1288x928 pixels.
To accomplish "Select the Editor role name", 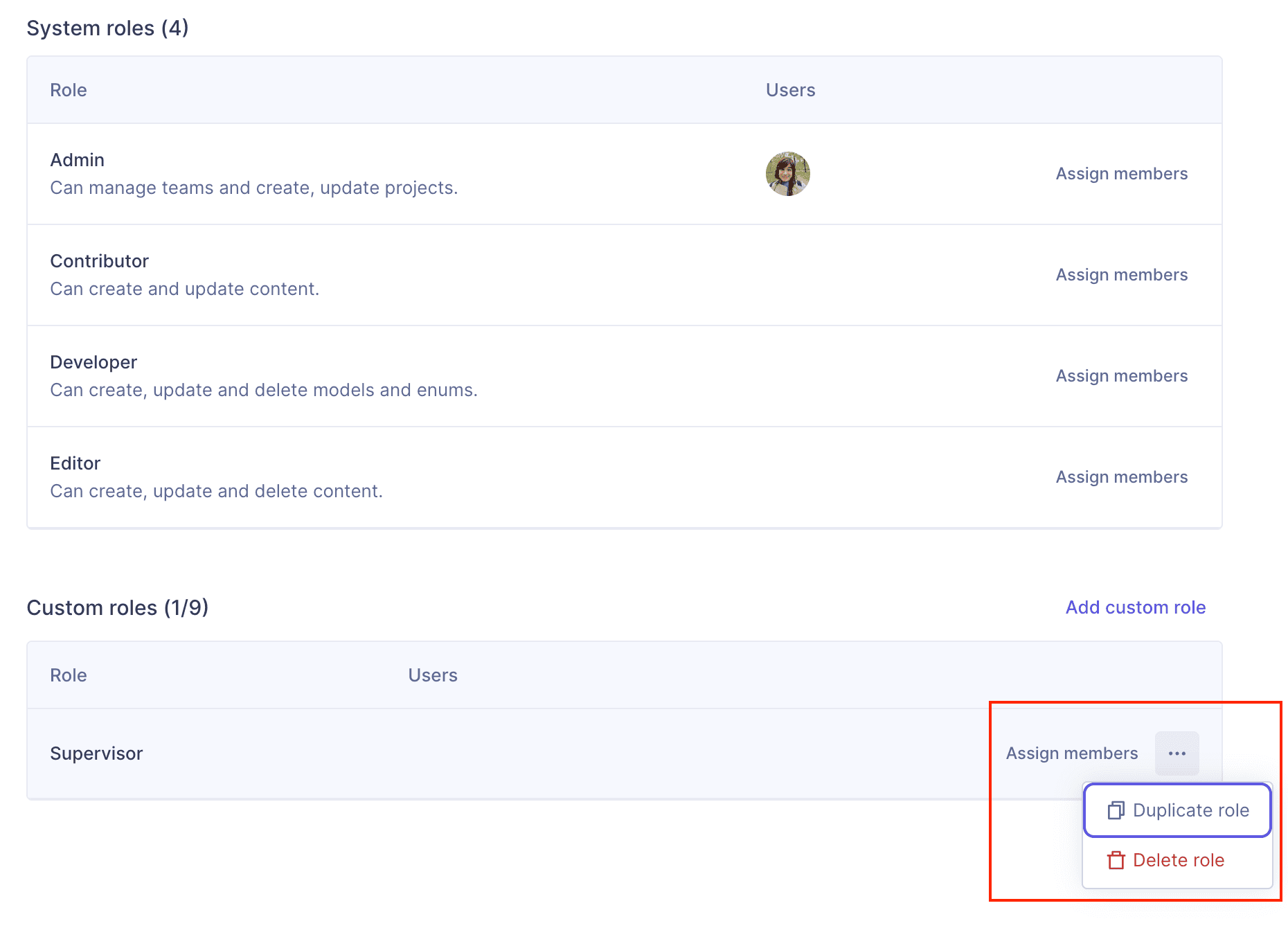I will [x=75, y=463].
